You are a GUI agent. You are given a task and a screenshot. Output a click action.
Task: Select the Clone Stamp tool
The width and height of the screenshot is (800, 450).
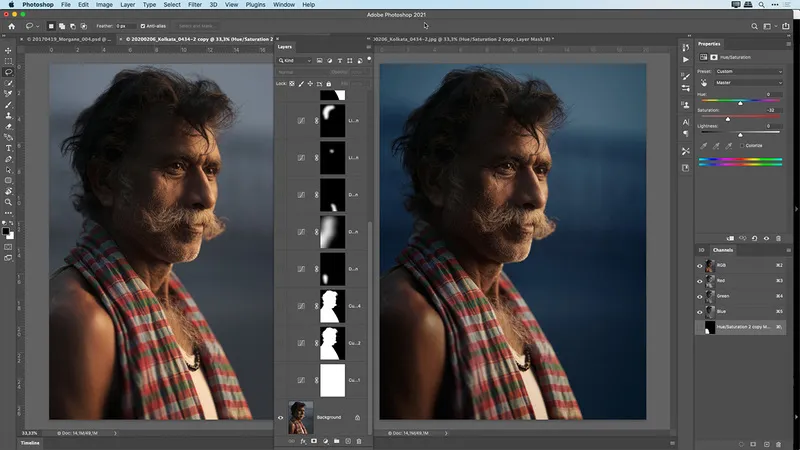[x=8, y=115]
